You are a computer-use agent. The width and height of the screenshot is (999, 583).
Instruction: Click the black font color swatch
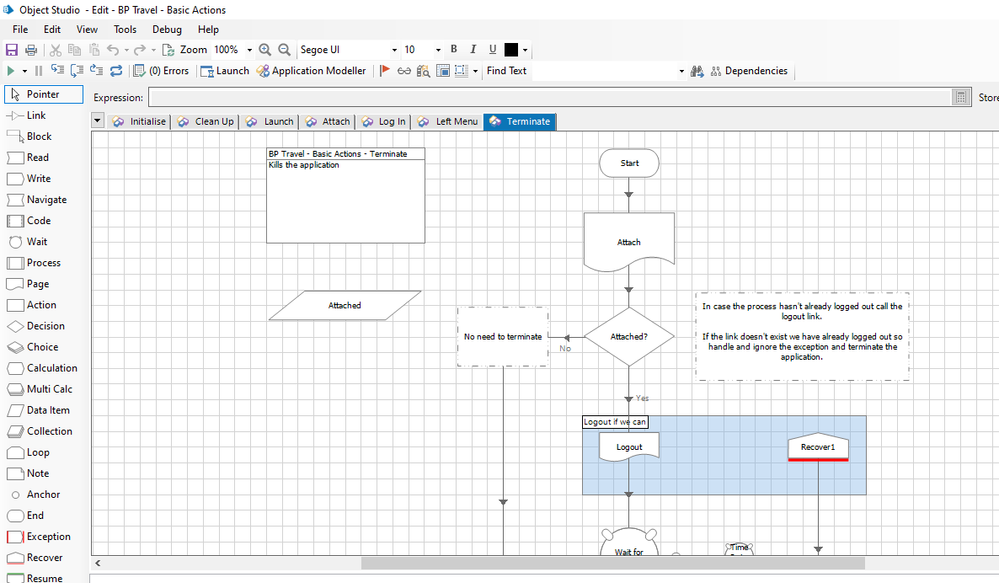pos(512,50)
